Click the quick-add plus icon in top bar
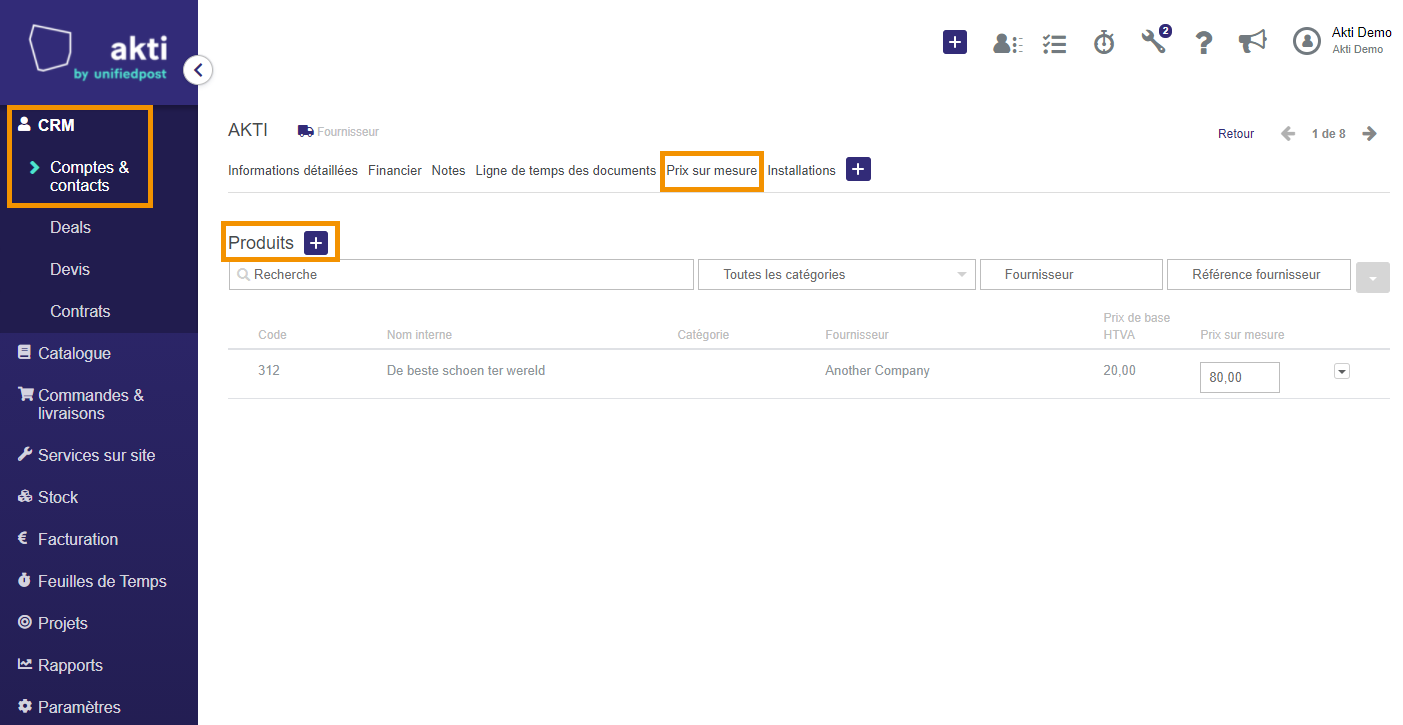Screen dimensions: 1403x725 coord(955,42)
